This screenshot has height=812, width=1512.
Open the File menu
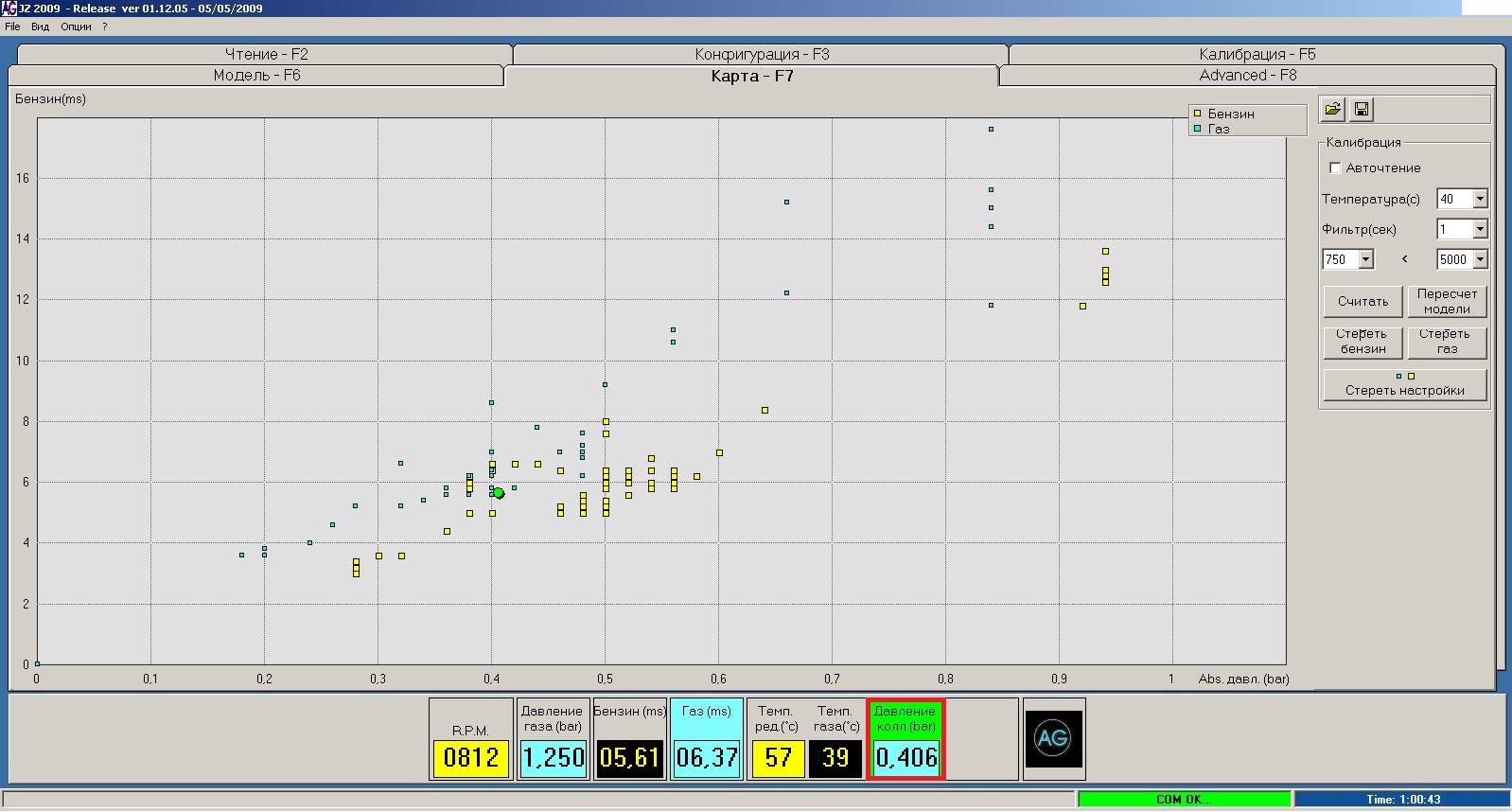coord(12,26)
